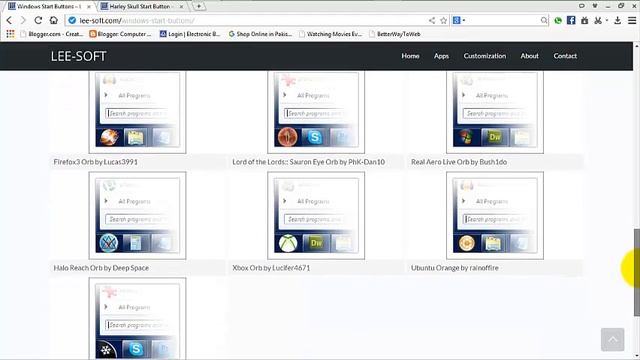The height and width of the screenshot is (360, 640).
Task: Click the search magnifier icon
Action: pyautogui.click(x=544, y=20)
